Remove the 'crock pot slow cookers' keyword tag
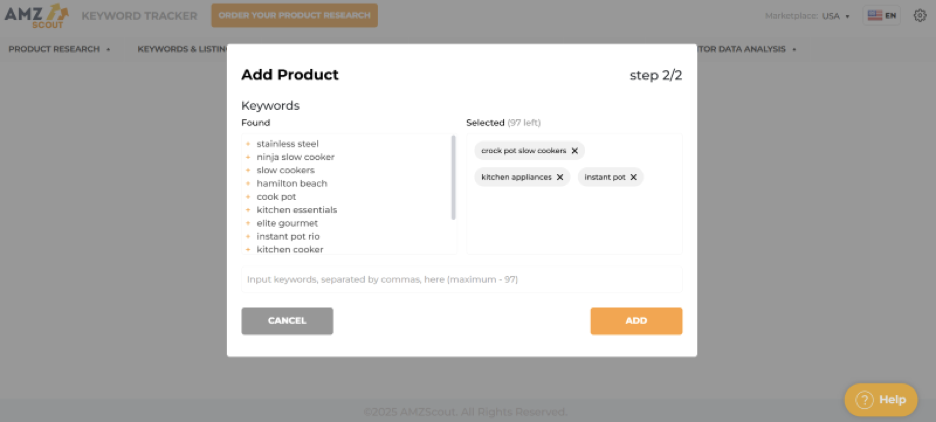The height and width of the screenshot is (422, 936). 575,151
